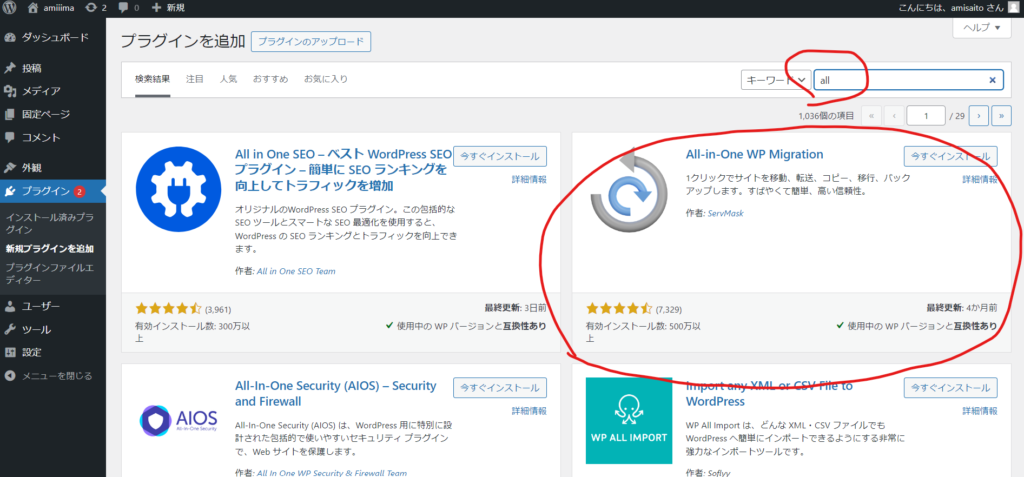The width and height of the screenshot is (1024, 477).
Task: Select 人気 tab
Action: [x=229, y=79]
